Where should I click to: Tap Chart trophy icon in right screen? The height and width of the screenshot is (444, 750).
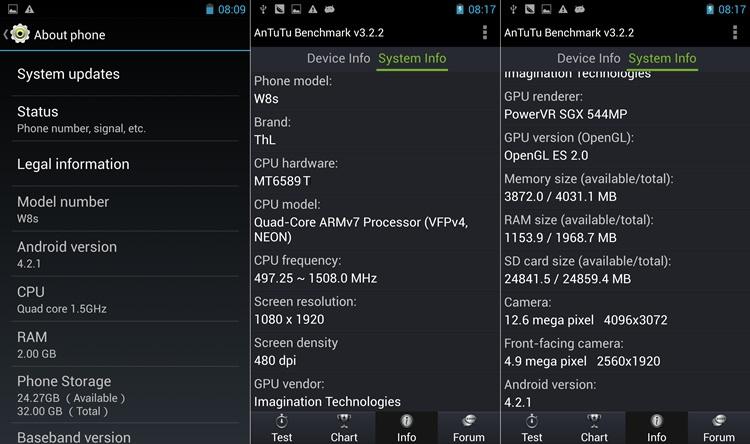click(x=594, y=421)
